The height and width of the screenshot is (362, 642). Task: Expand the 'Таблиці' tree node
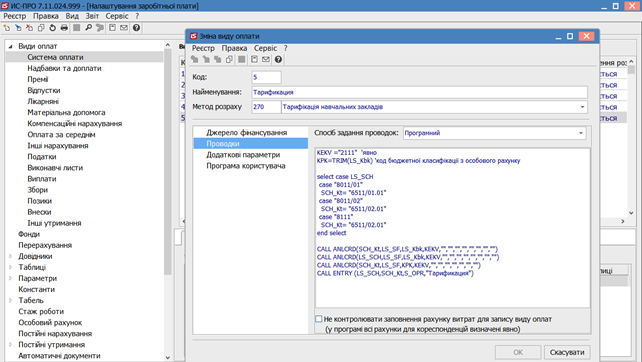(x=11, y=267)
